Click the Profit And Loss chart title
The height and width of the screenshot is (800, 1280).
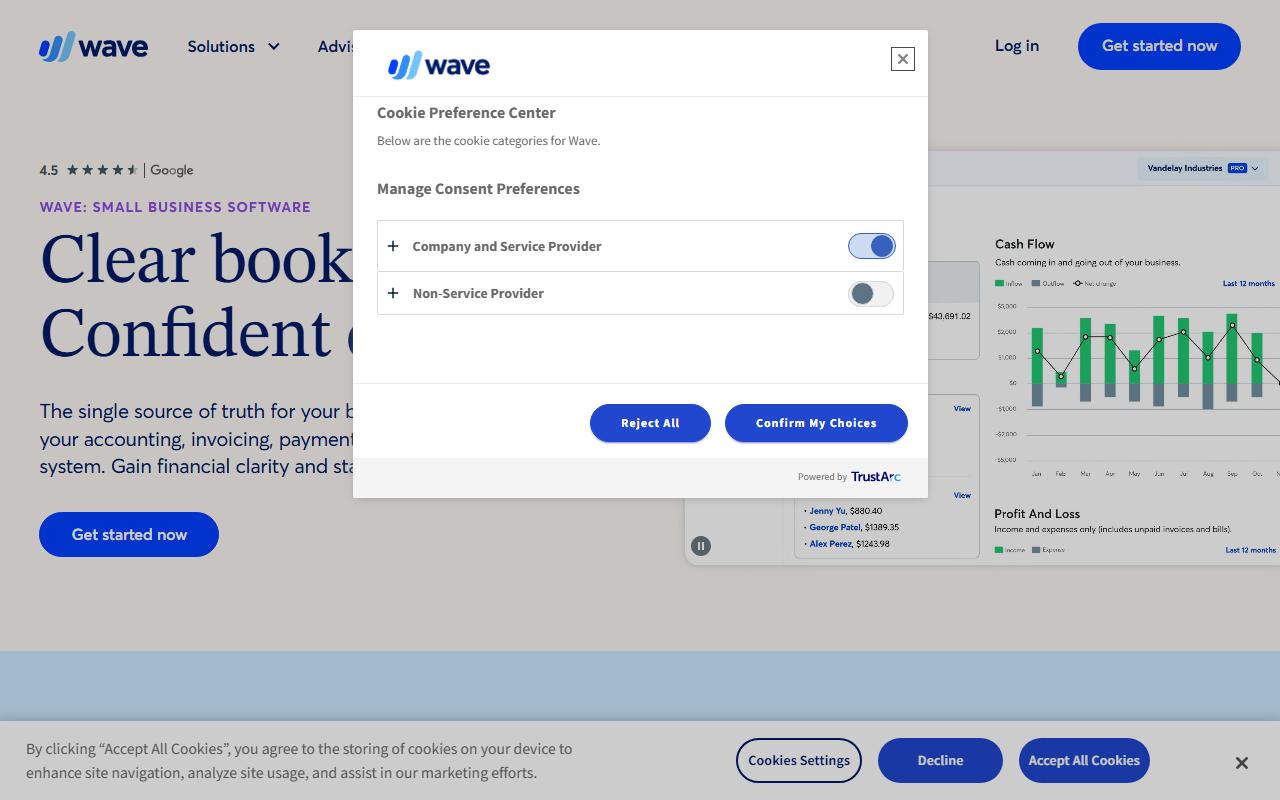(x=1037, y=514)
